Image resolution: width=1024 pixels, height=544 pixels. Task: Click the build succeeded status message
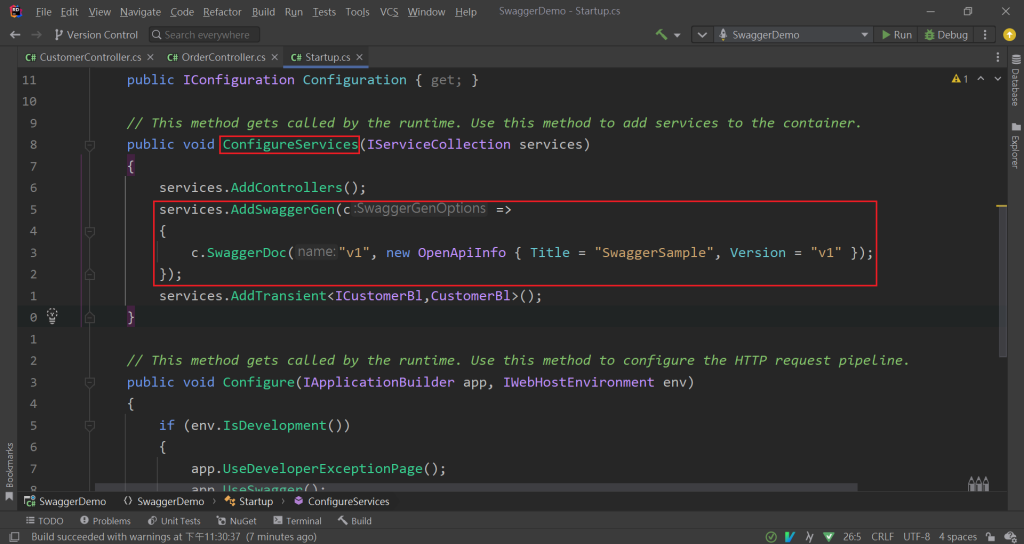[174, 537]
